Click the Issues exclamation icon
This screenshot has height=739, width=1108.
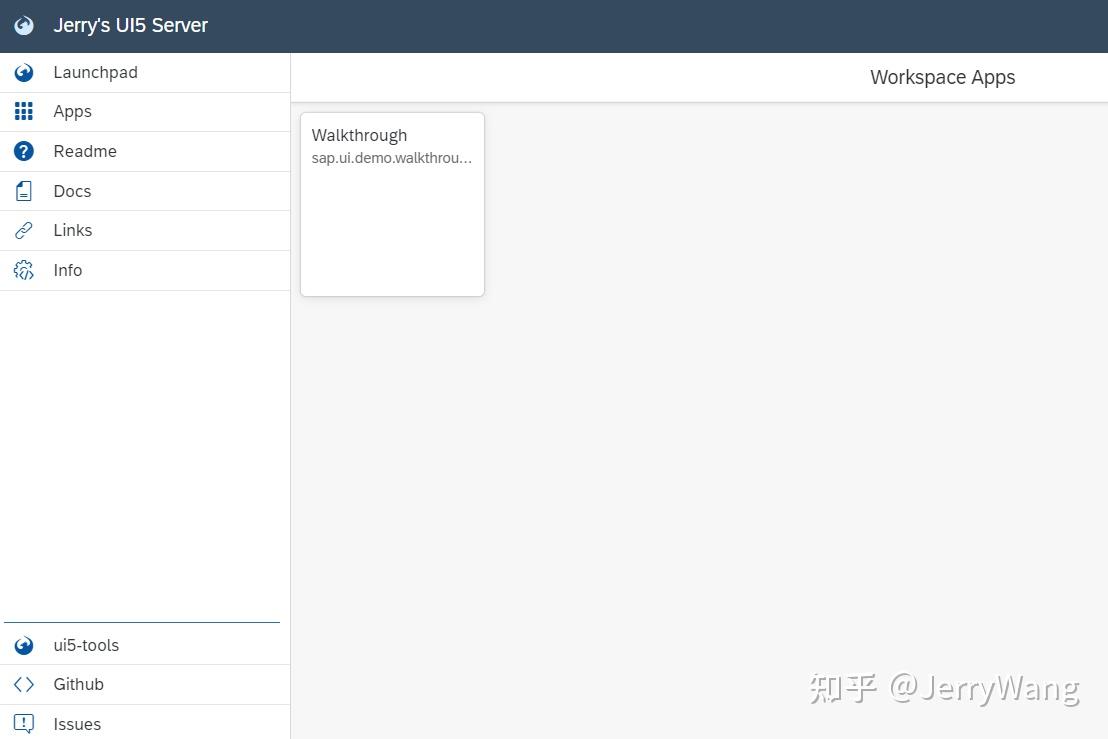(x=23, y=724)
